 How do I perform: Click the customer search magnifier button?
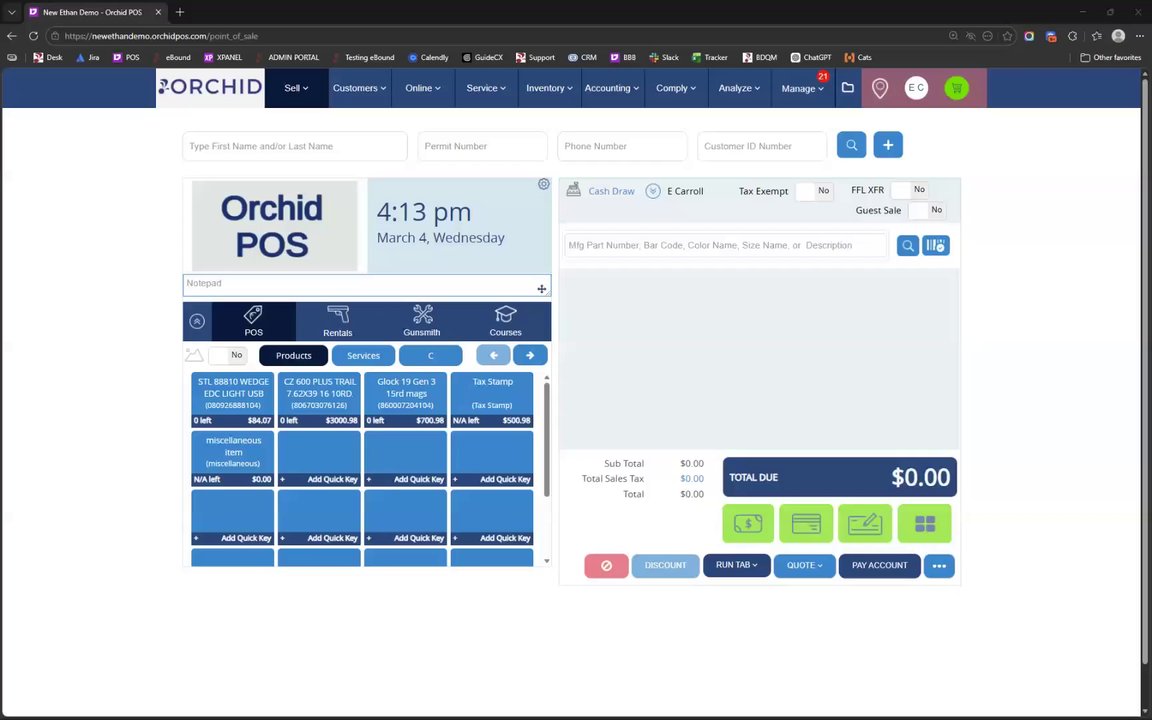pos(852,145)
